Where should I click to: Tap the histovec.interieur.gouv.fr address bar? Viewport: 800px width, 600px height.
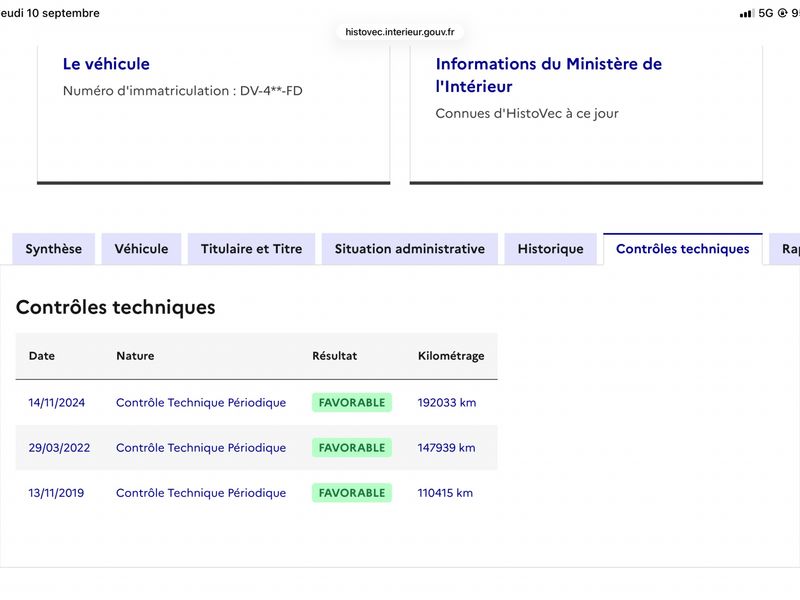(399, 32)
